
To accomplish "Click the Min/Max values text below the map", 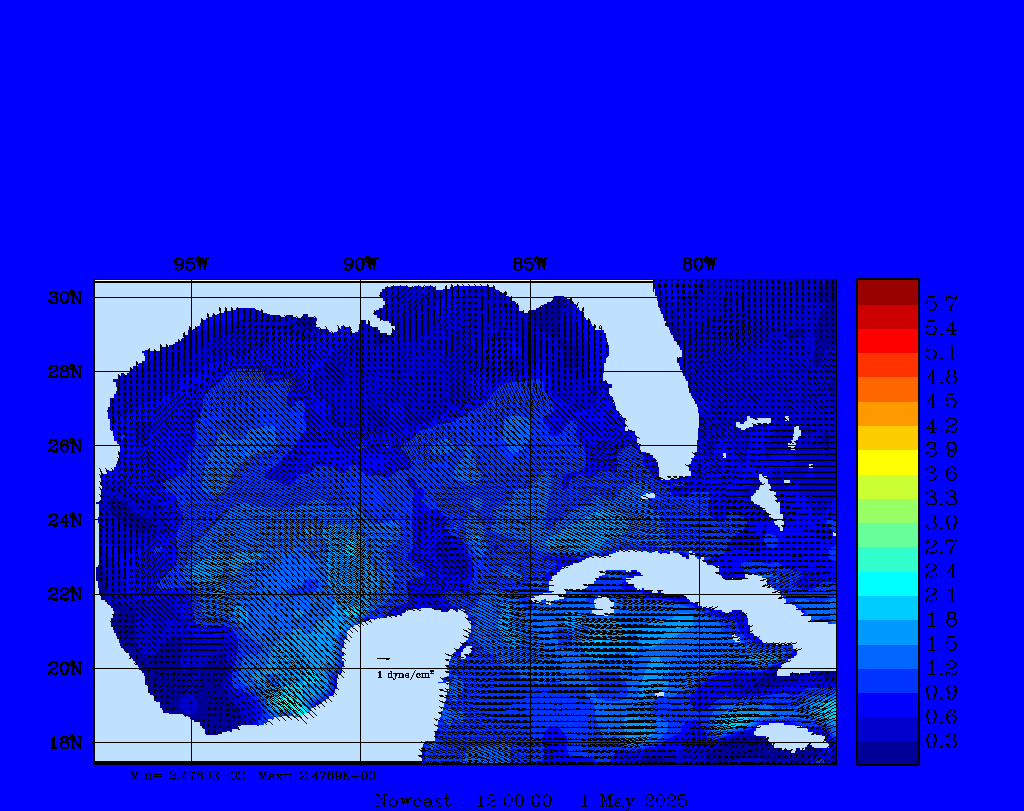I will [253, 775].
